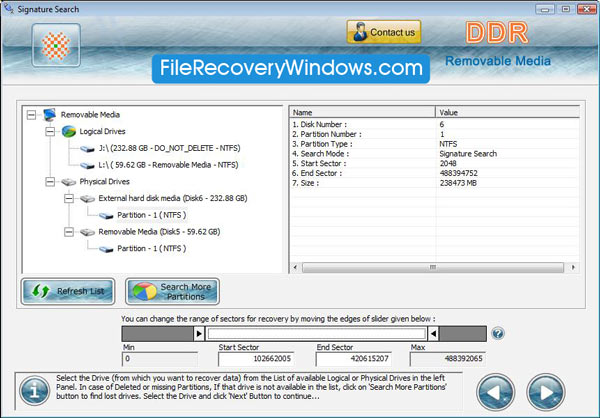Click the Physical Drives disk icon
Screen dimensions: 600x418
(68, 182)
